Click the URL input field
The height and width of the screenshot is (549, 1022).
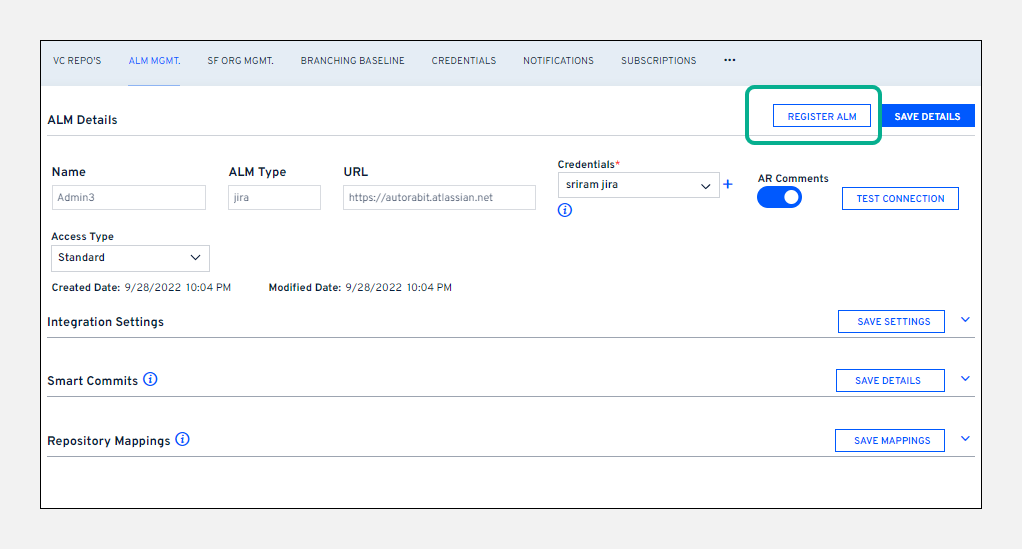pyautogui.click(x=439, y=198)
